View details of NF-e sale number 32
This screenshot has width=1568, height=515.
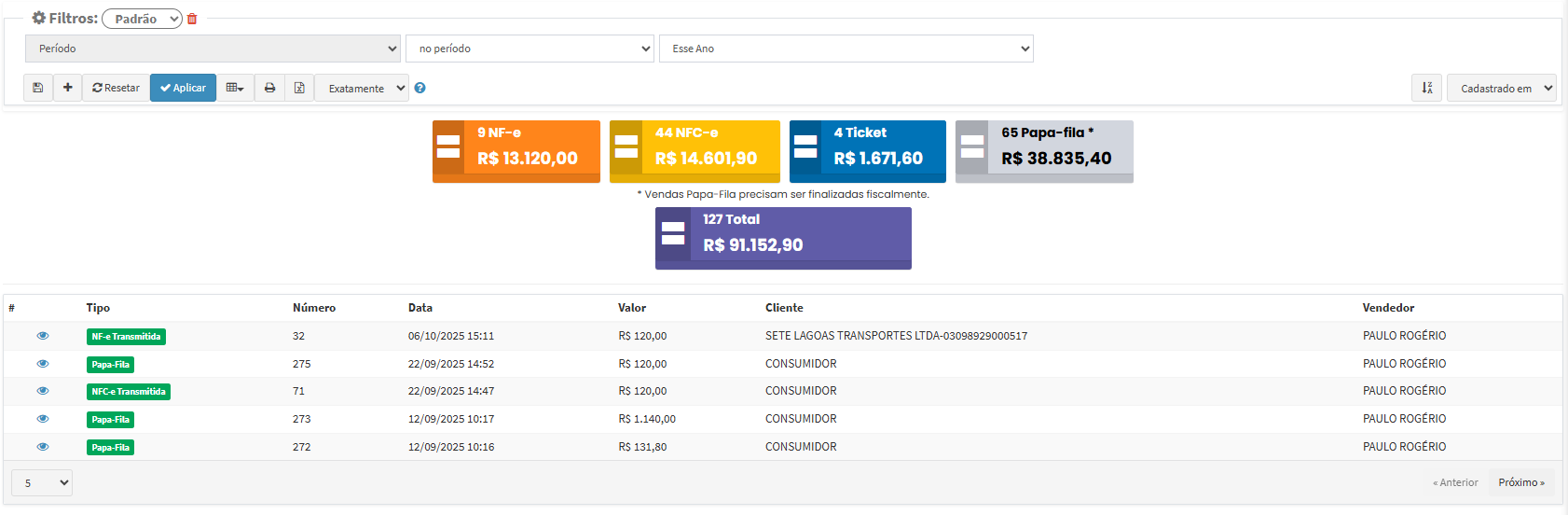pos(43,336)
